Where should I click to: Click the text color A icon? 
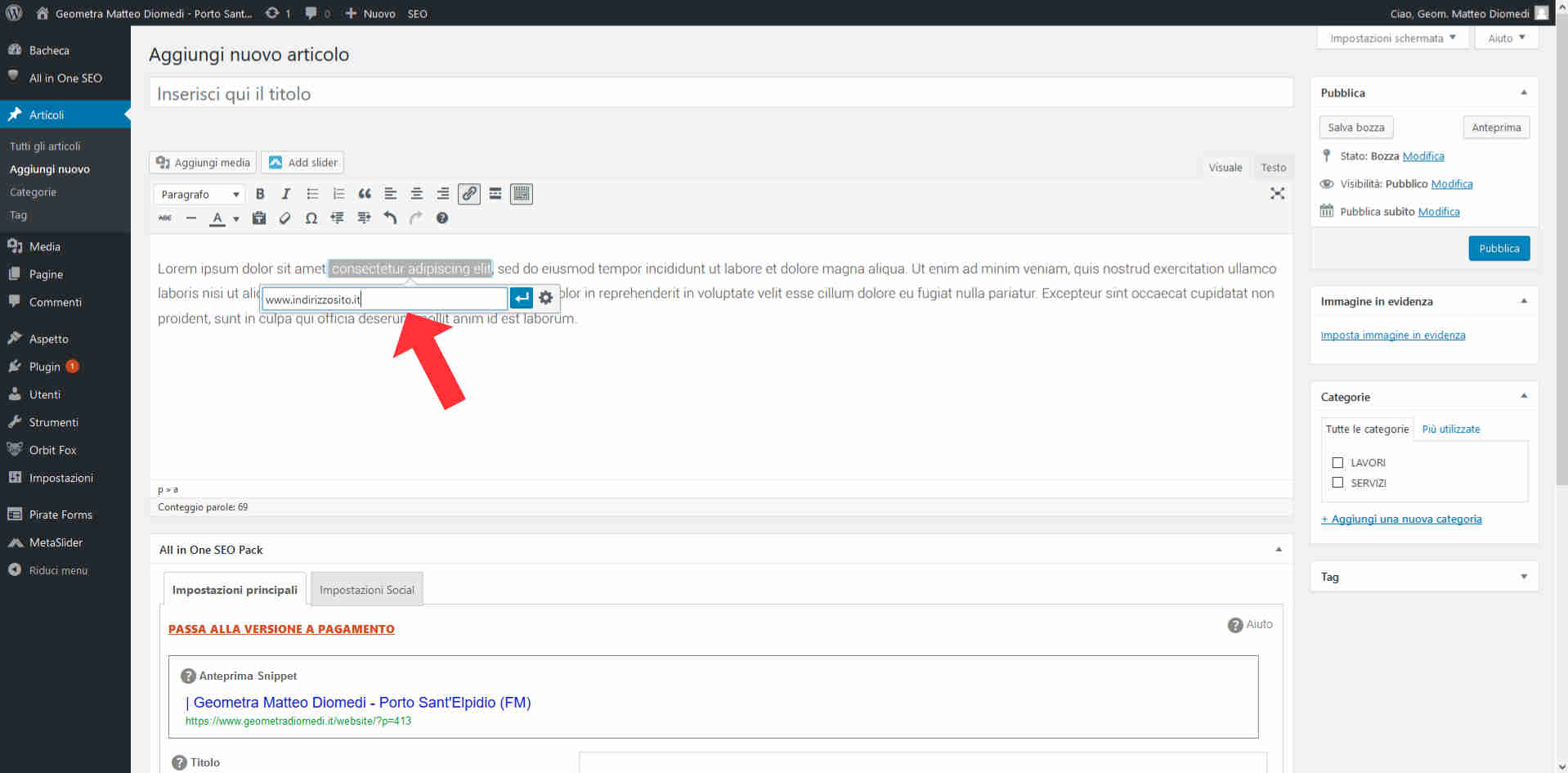pyautogui.click(x=217, y=218)
